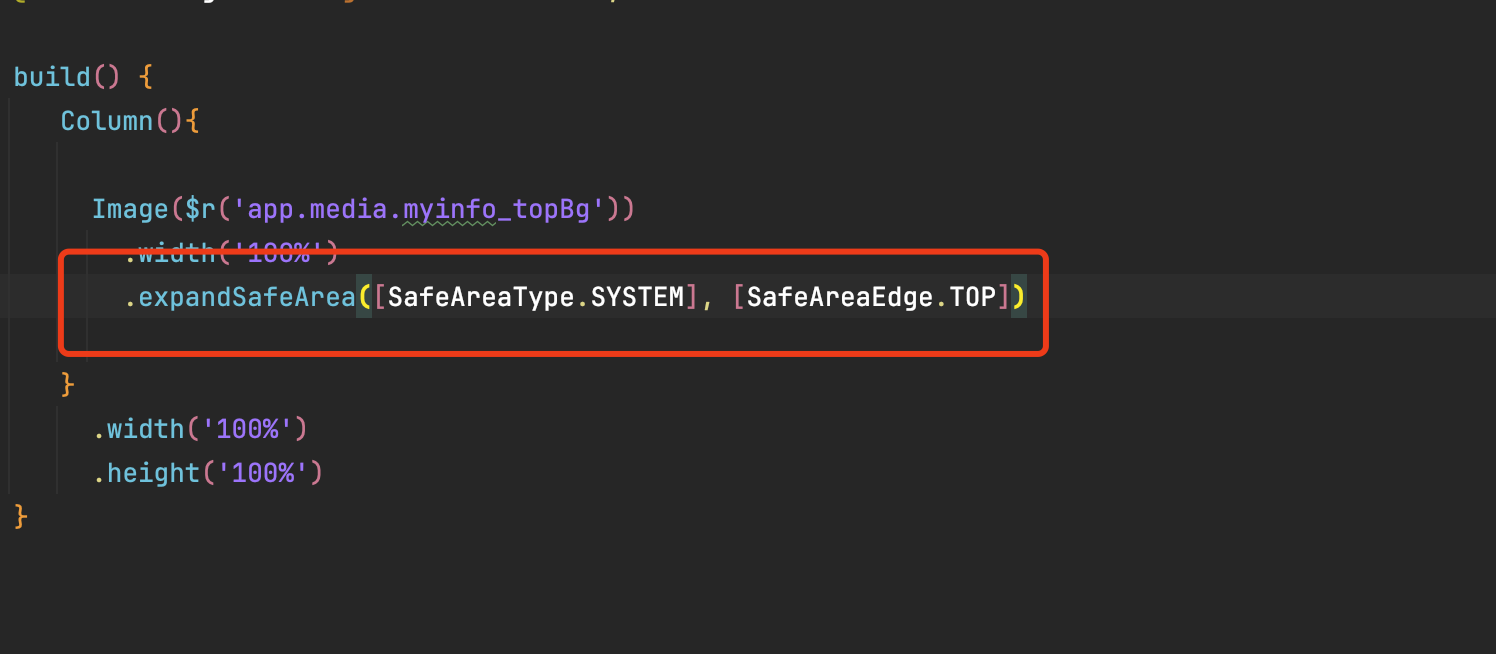Screen dimensions: 1496x654
Task: Click the opening brace after Column()
Action: click(x=193, y=121)
